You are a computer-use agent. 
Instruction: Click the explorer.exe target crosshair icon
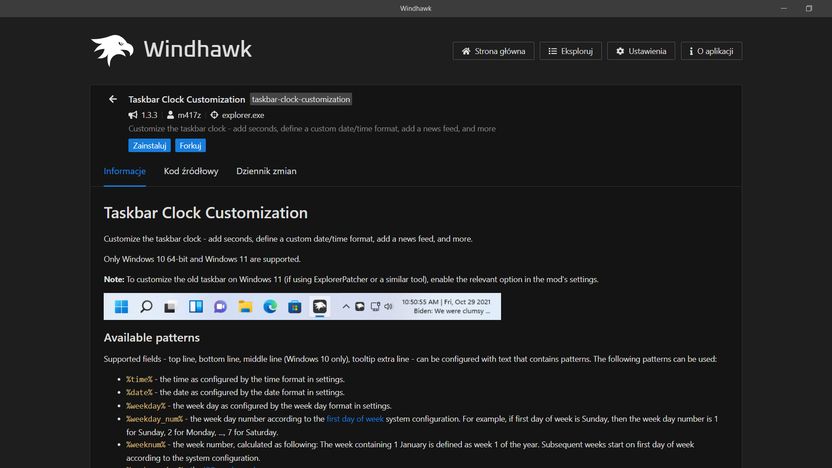[x=214, y=115]
